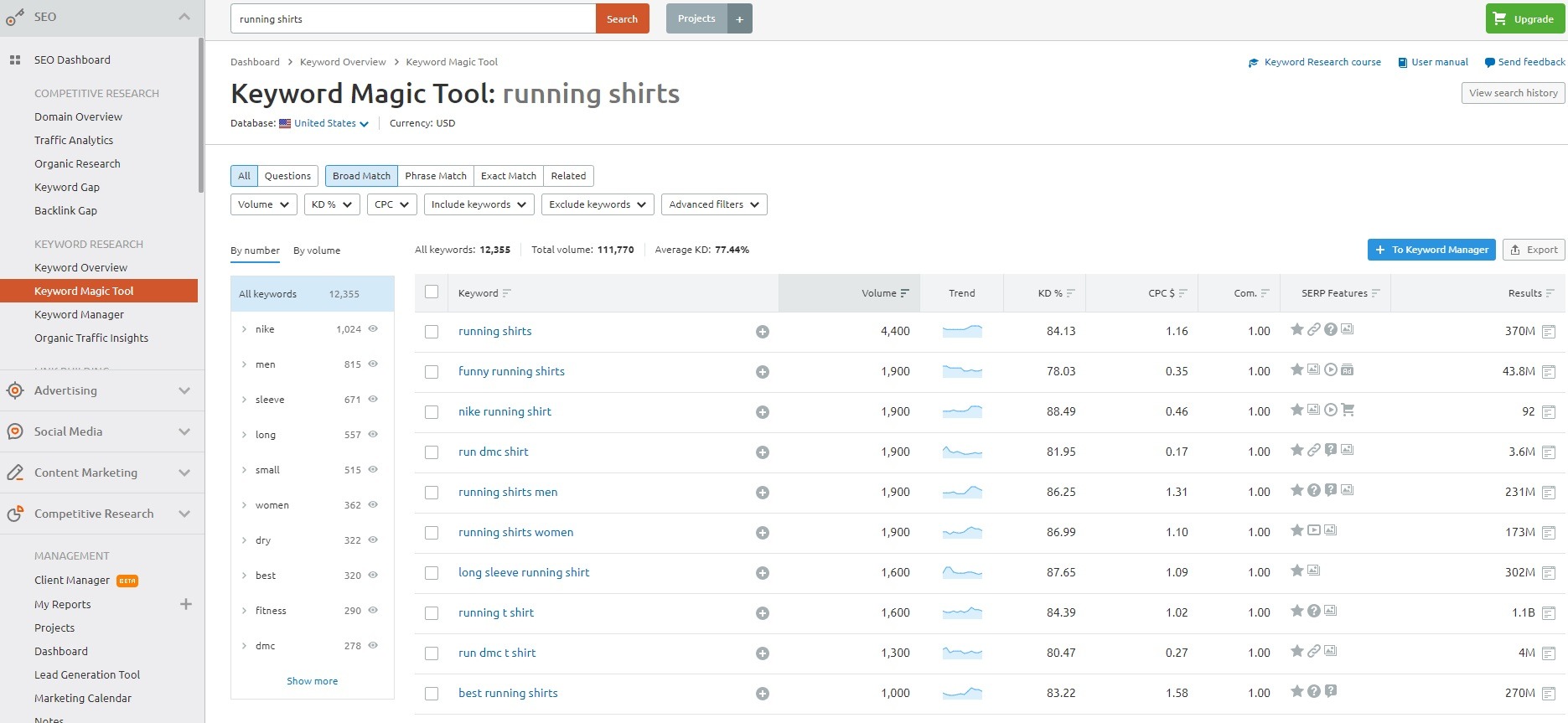Switch groups to By volume
This screenshot has height=723, width=1568.
coord(317,250)
